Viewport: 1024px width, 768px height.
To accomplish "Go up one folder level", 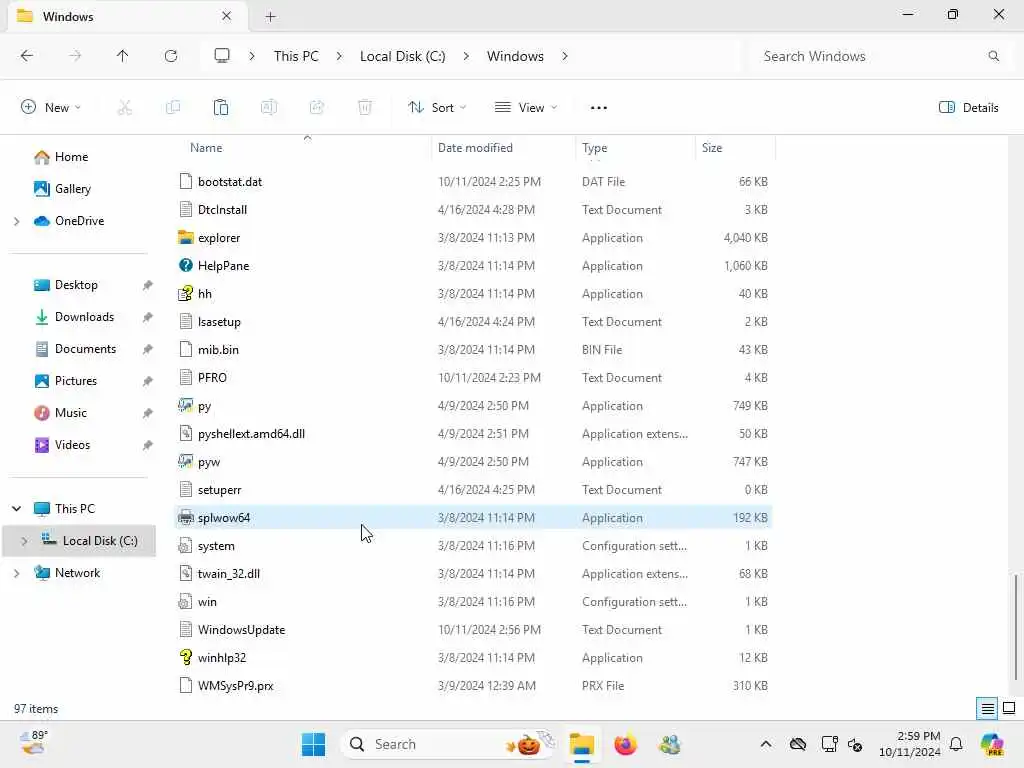I will tap(123, 56).
